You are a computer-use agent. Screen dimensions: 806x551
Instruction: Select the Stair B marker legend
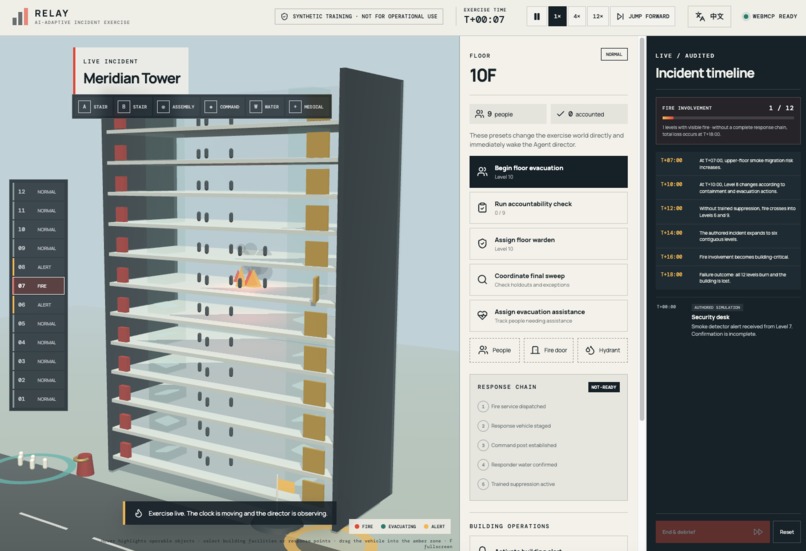tap(133, 107)
